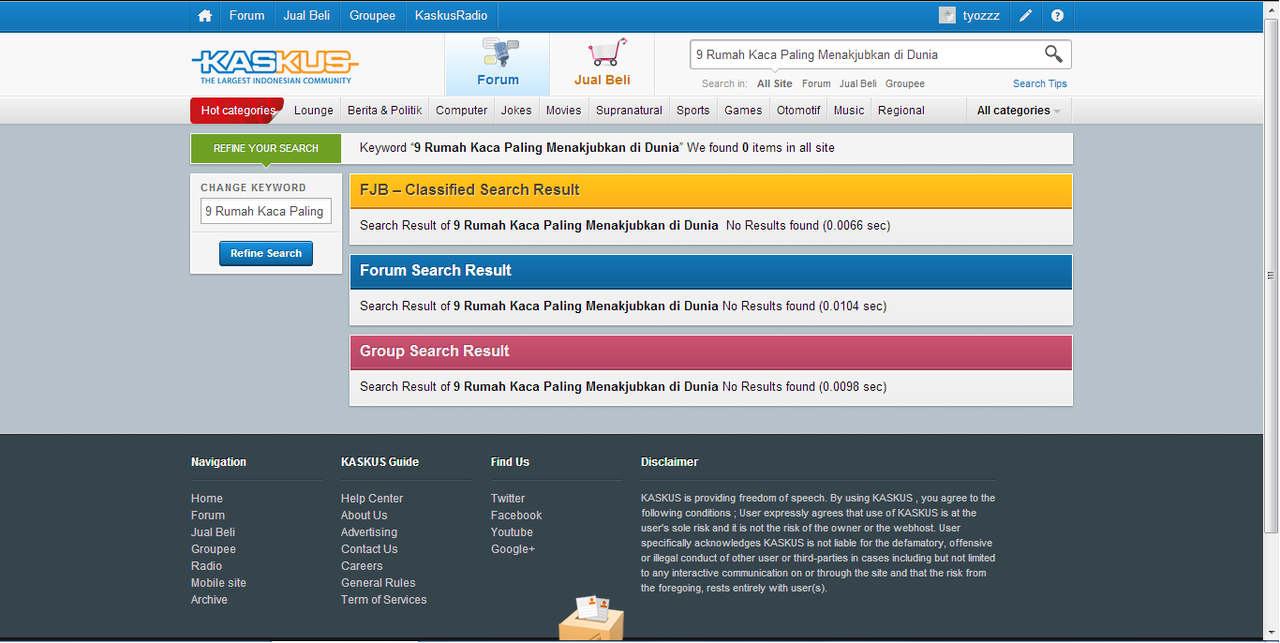This screenshot has width=1280, height=643.
Task: Set search scope to Groupee
Action: pyautogui.click(x=905, y=84)
